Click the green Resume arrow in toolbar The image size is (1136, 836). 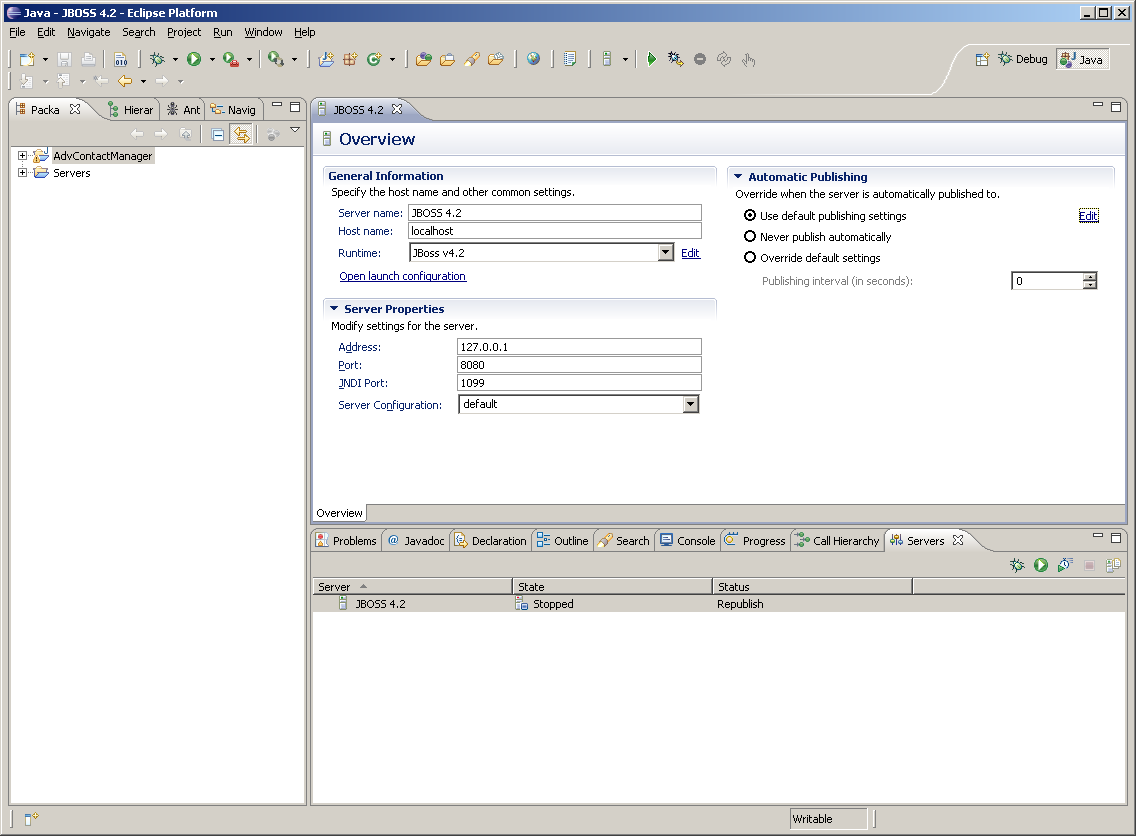pyautogui.click(x=651, y=59)
